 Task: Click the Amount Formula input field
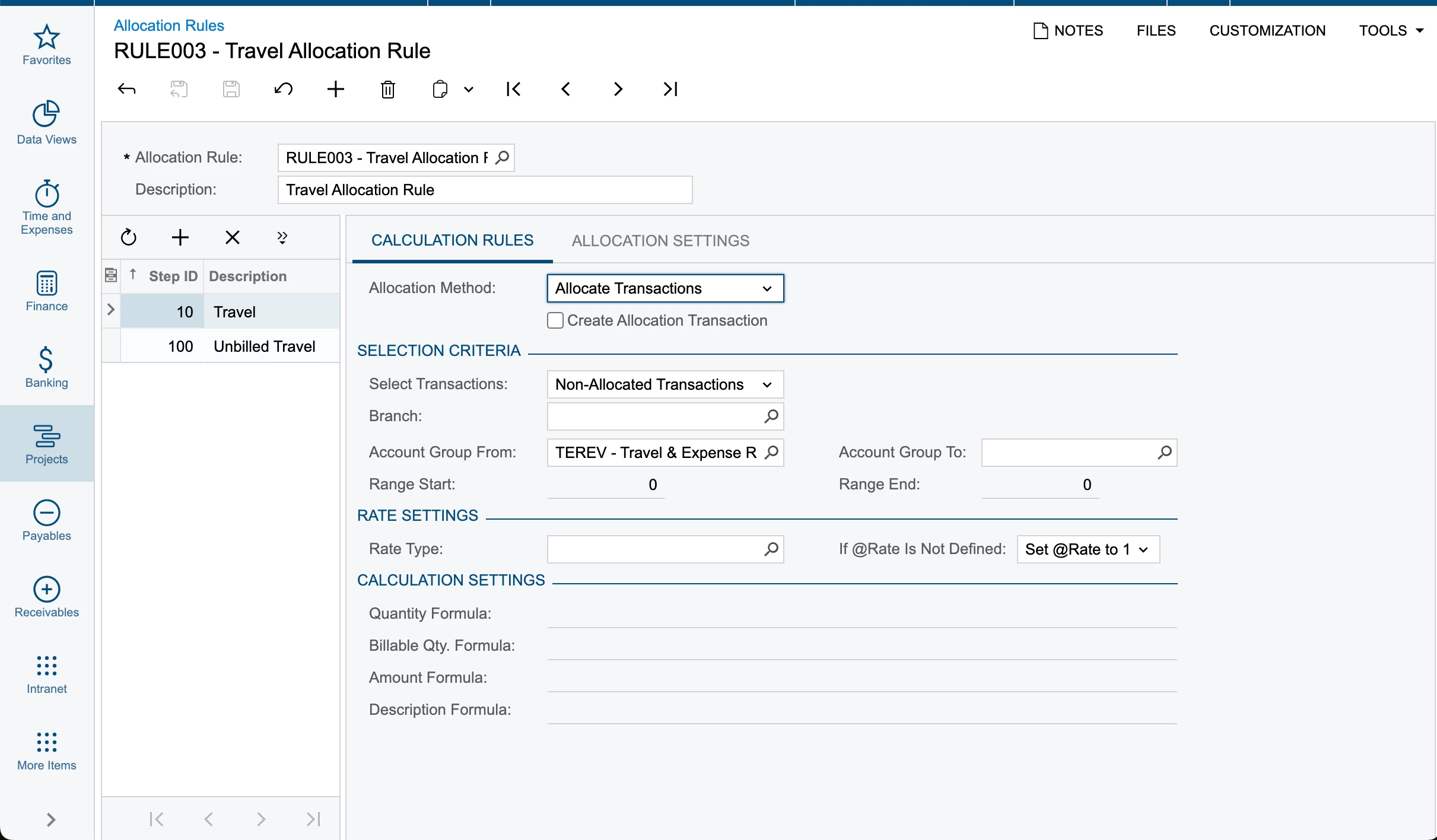point(861,678)
